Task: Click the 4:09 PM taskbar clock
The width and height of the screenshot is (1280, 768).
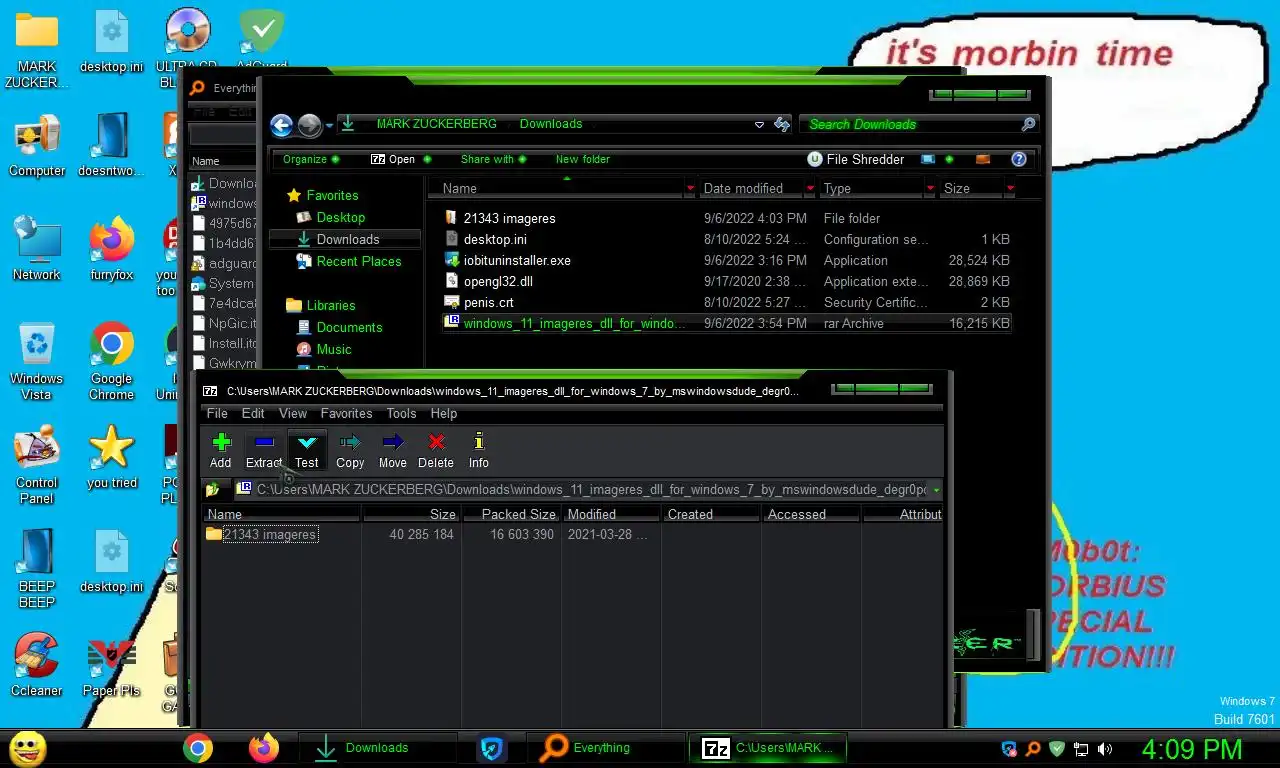Action: coord(1192,749)
